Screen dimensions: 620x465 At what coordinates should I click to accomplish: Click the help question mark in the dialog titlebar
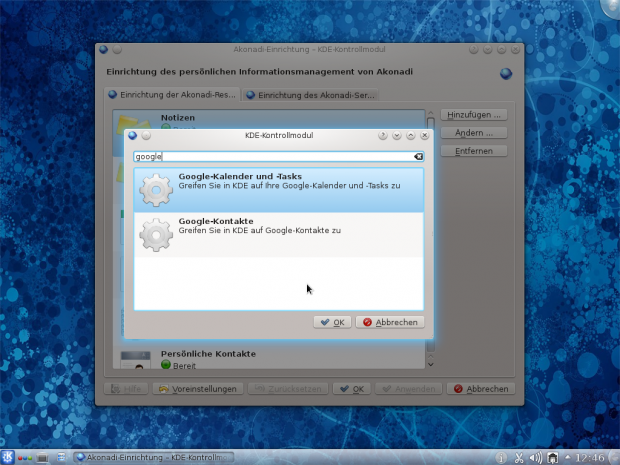pos(383,135)
